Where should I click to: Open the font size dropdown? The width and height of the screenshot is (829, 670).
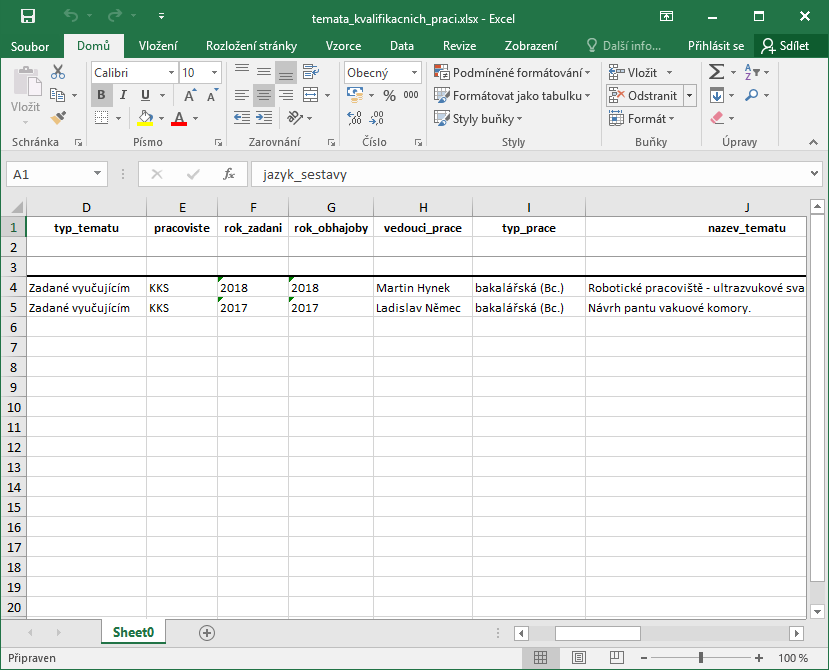coord(214,72)
